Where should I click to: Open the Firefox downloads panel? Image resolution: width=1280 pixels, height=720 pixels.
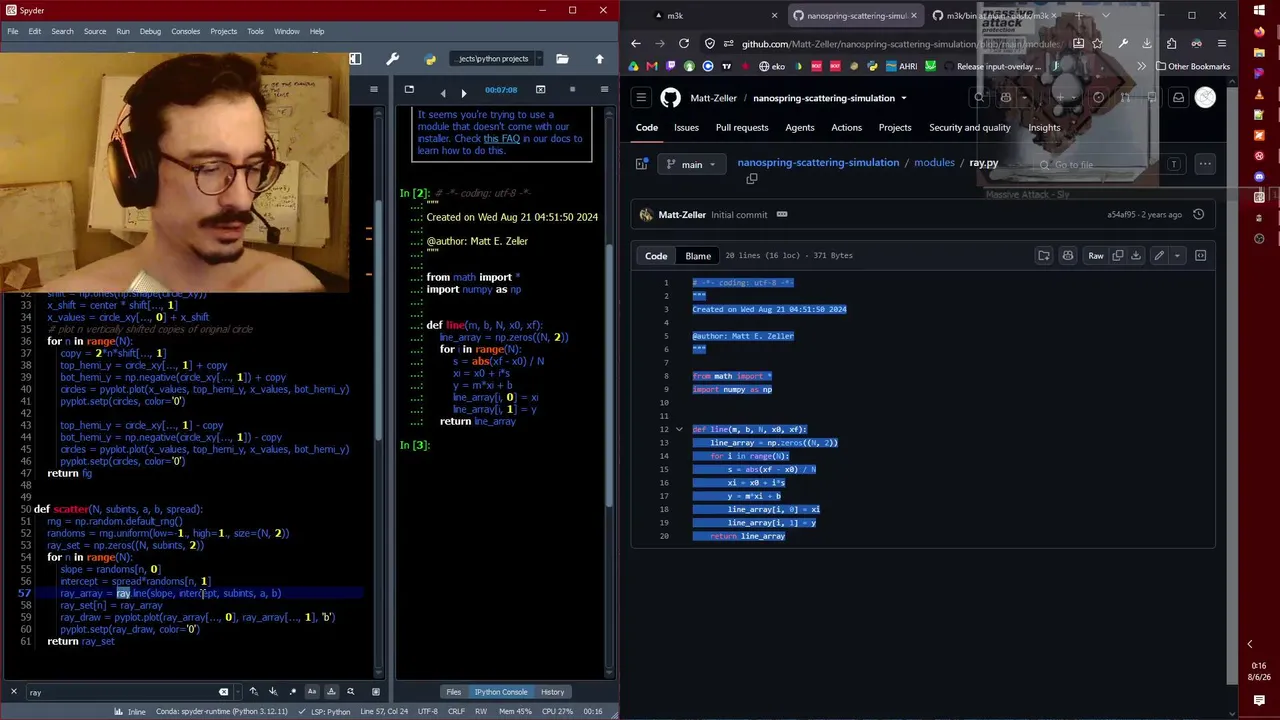coord(1147,44)
